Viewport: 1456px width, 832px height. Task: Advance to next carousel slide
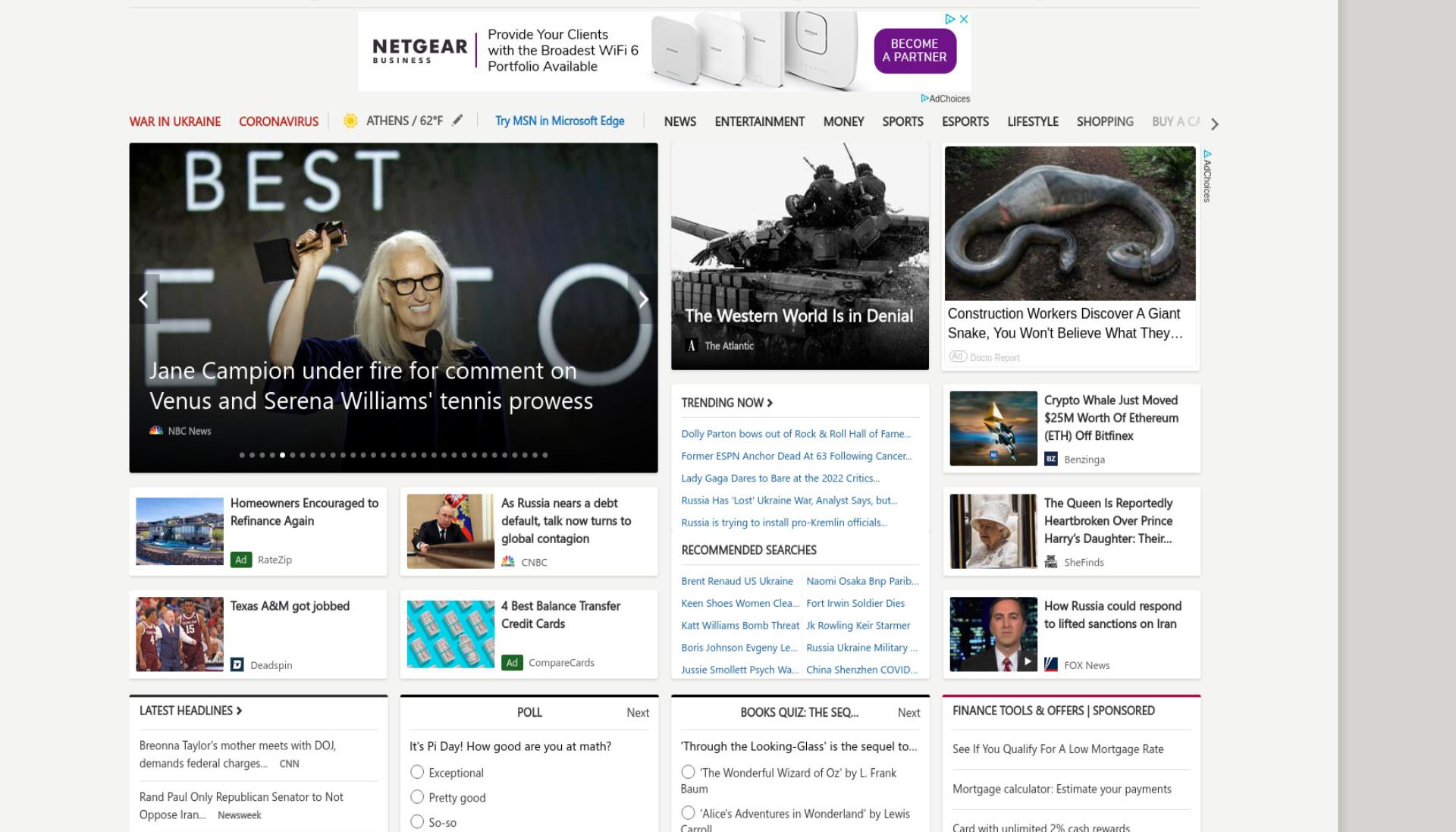tap(643, 300)
